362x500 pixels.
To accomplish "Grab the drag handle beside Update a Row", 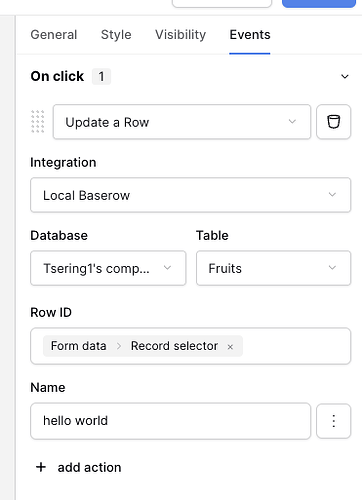I will click(38, 122).
